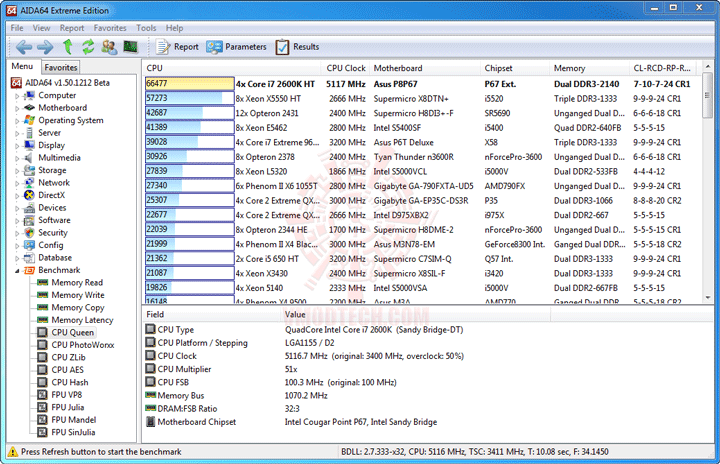The image size is (720, 464).
Task: Select the Devices tree node
Action: click(52, 208)
